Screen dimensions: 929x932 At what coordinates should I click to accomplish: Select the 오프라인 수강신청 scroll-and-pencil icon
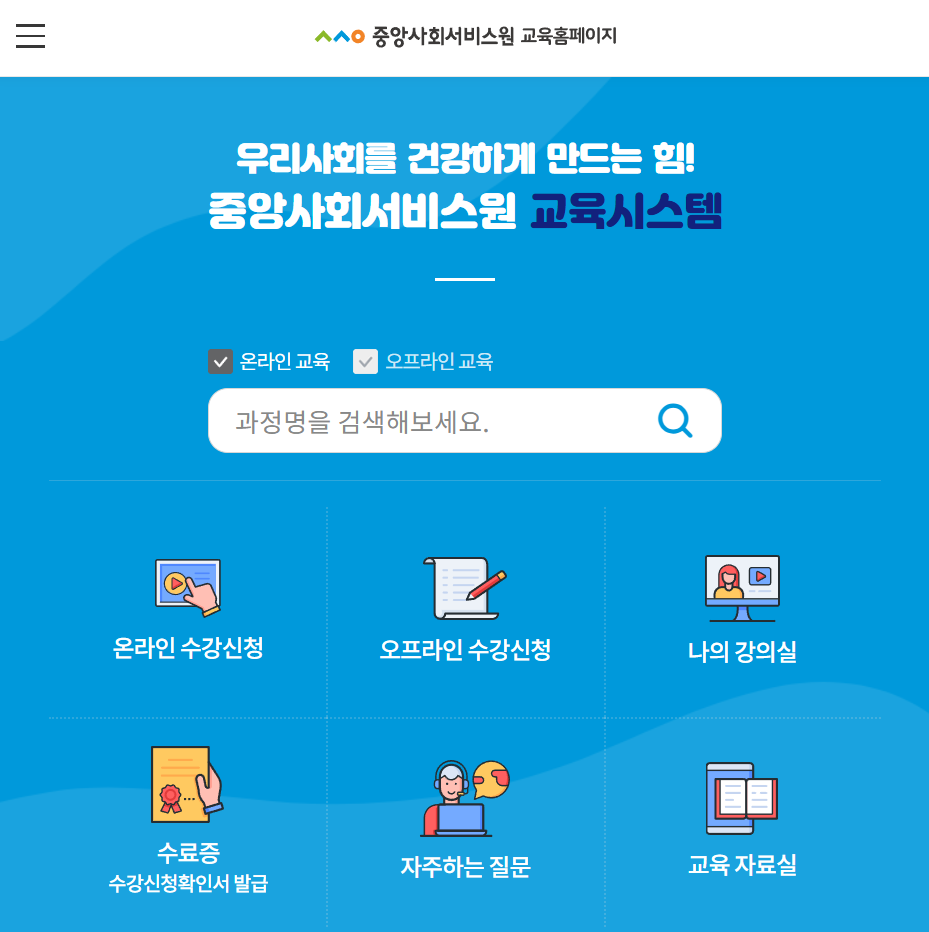coord(464,588)
